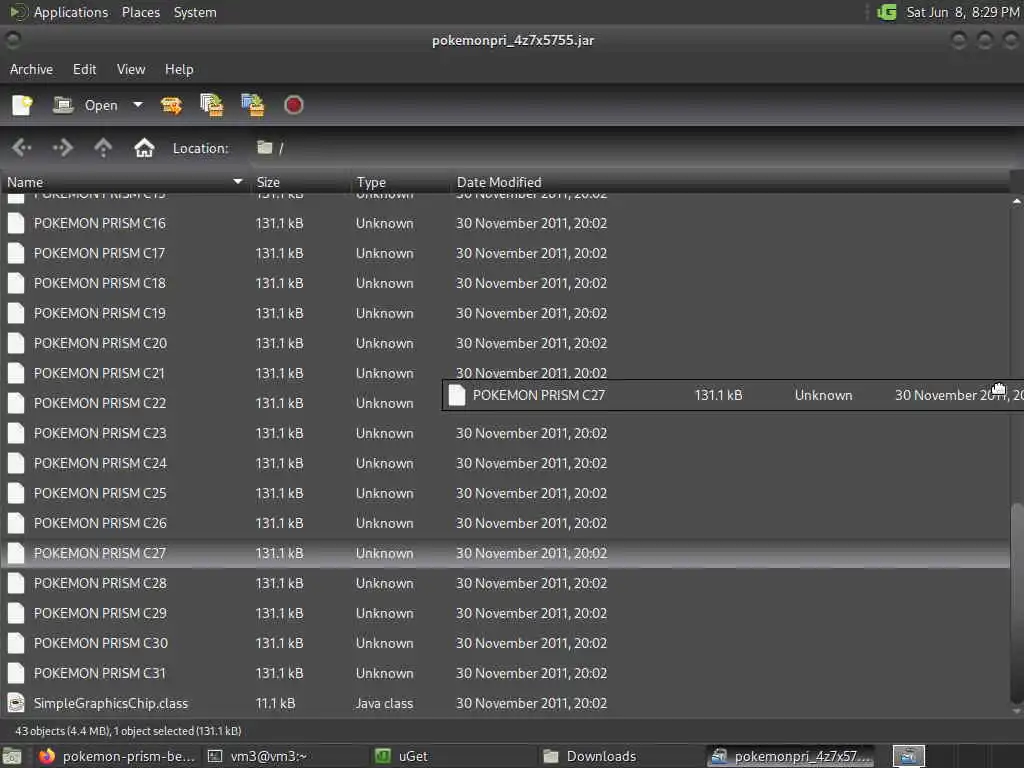The height and width of the screenshot is (768, 1024).
Task: Select file POKEMON PRISM C26
Action: click(505, 524)
